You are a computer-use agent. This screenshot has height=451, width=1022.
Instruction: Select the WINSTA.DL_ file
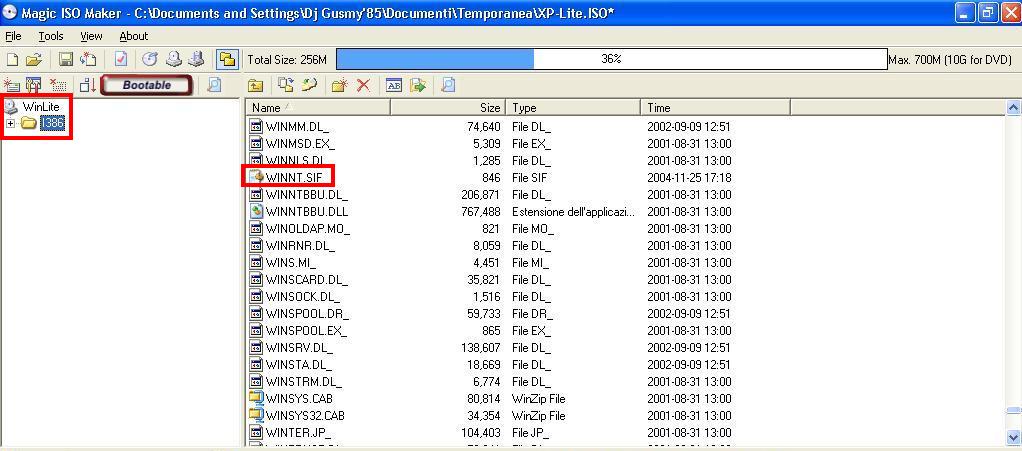click(x=299, y=364)
